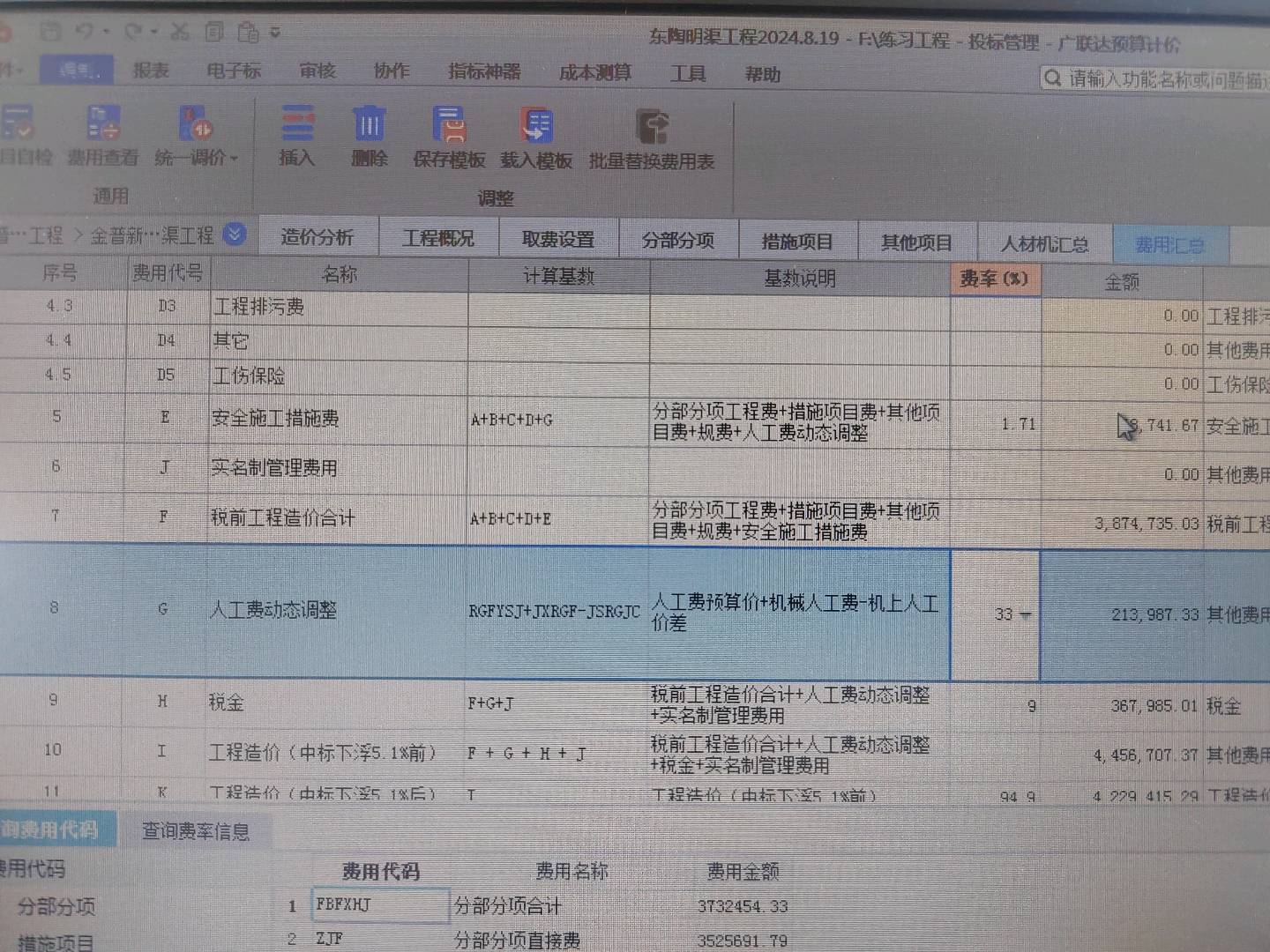Click the 4,456,707.37 amount cell
Screen dimensions: 1270x952
pyautogui.click(x=1122, y=755)
